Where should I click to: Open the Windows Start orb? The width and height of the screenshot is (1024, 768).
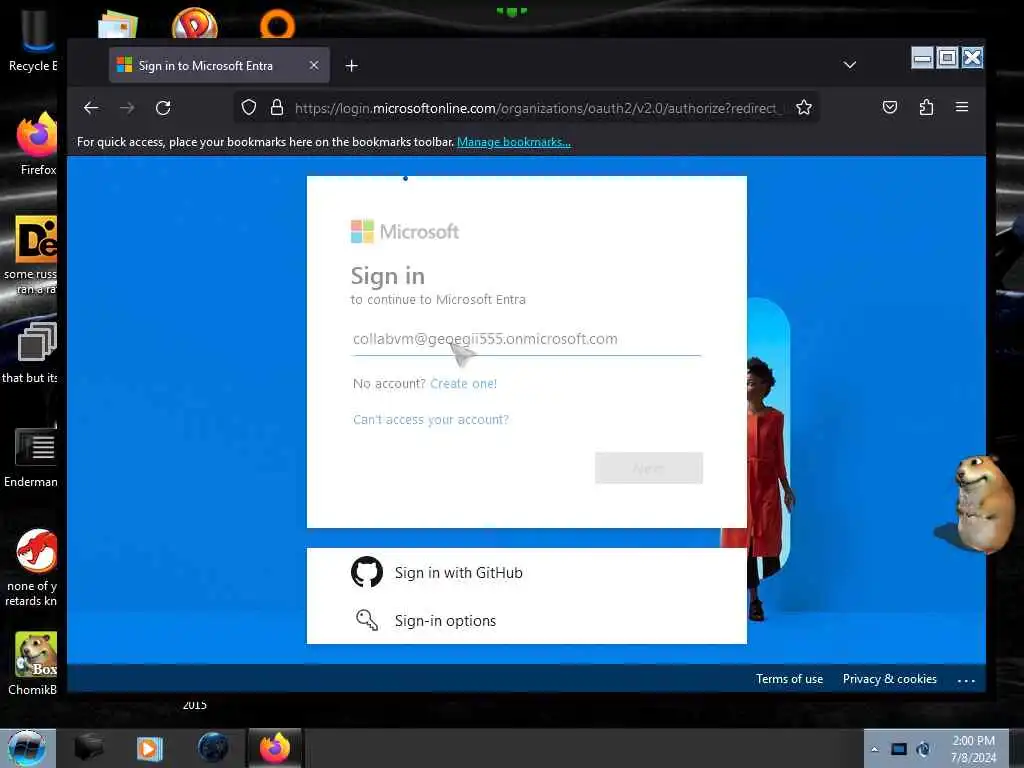27,748
